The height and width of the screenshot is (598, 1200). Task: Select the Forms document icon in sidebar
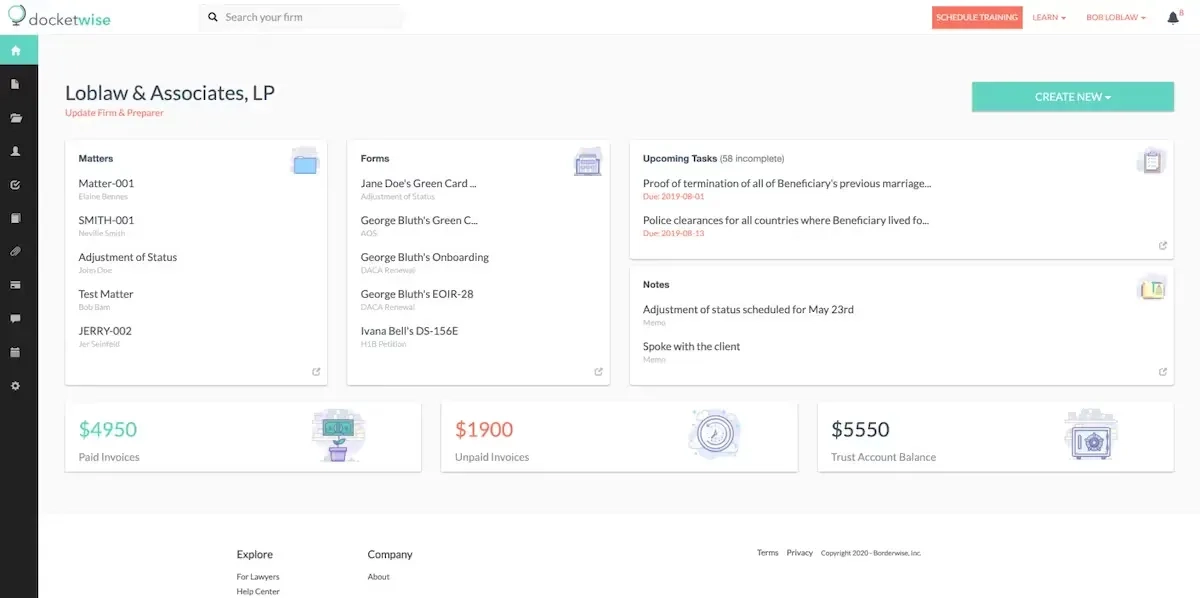pos(15,84)
